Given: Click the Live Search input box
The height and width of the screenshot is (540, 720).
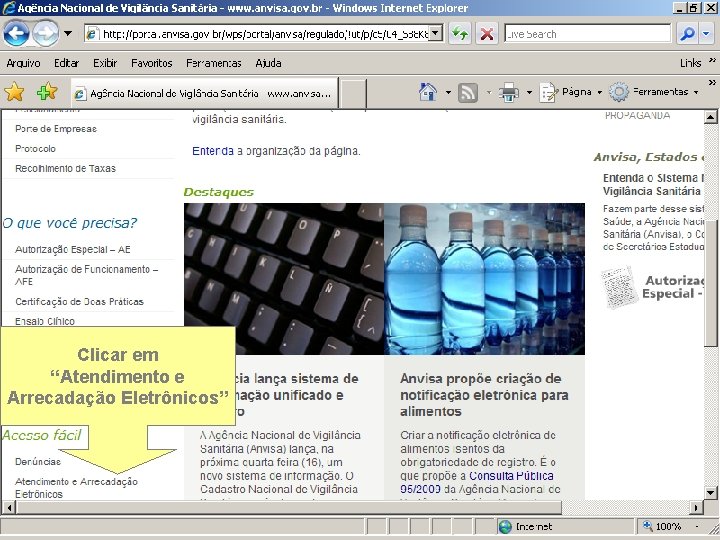Looking at the screenshot, I should click(587, 34).
